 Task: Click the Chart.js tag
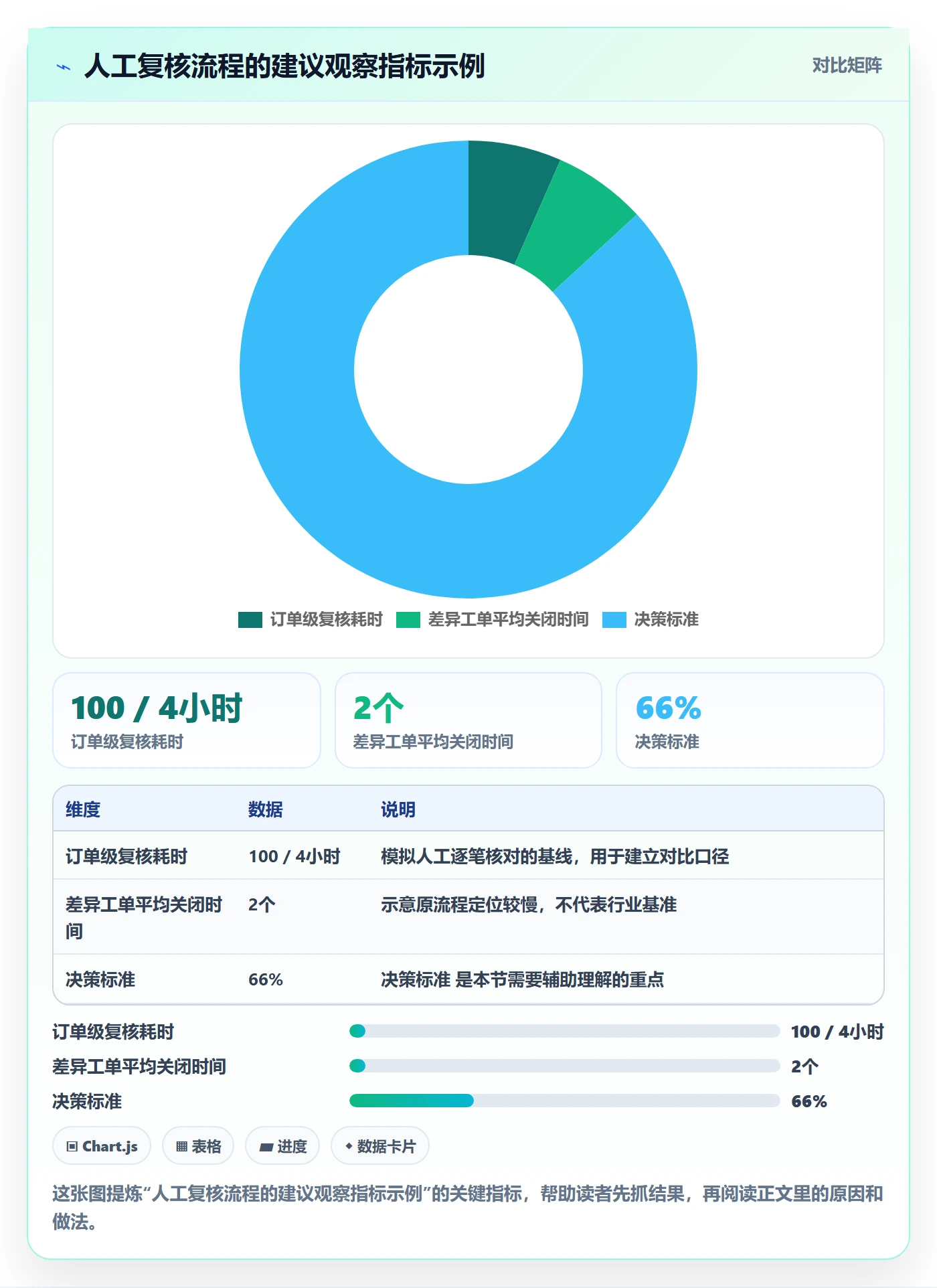(x=102, y=1146)
